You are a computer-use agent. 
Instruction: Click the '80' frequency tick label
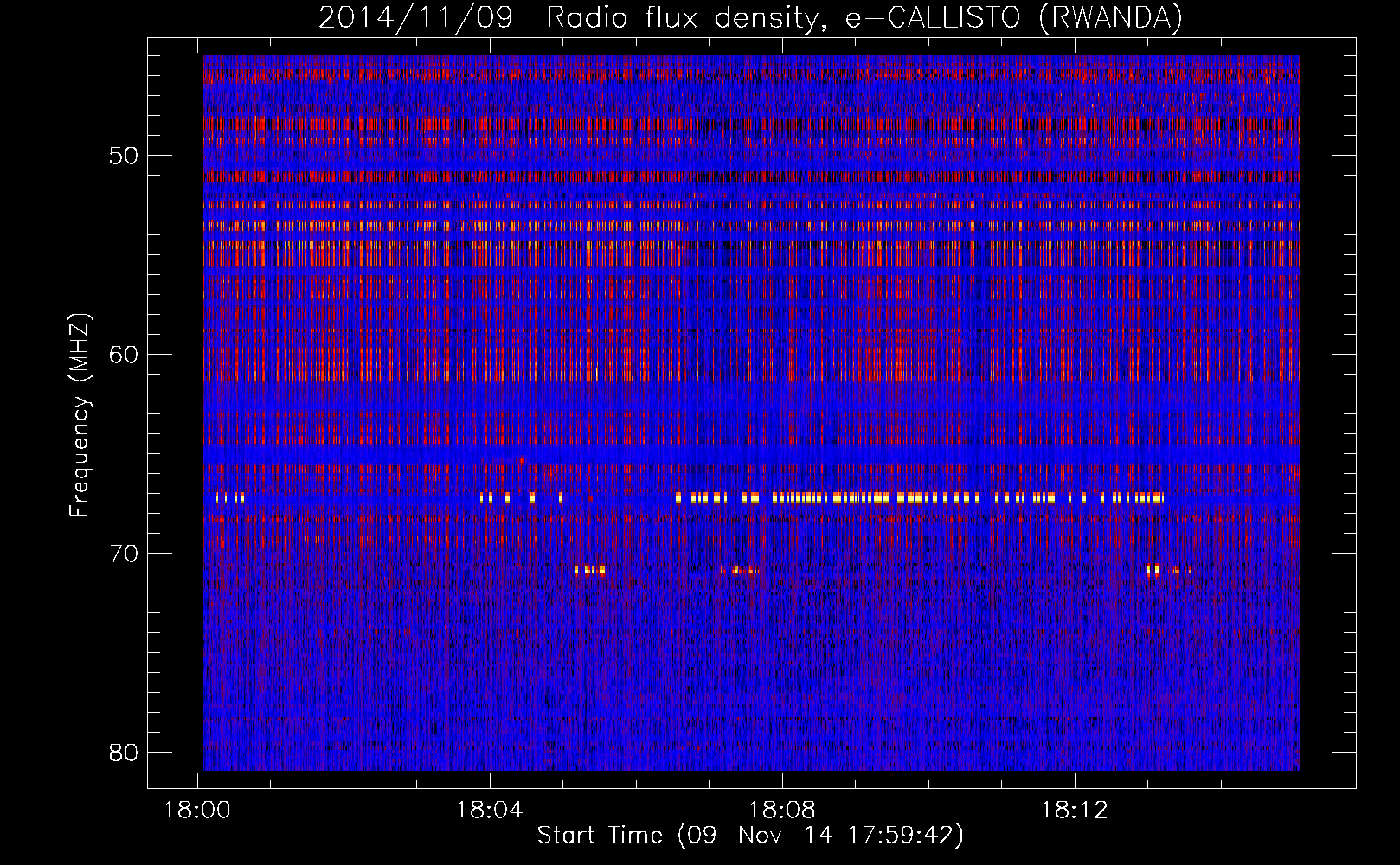[x=124, y=753]
